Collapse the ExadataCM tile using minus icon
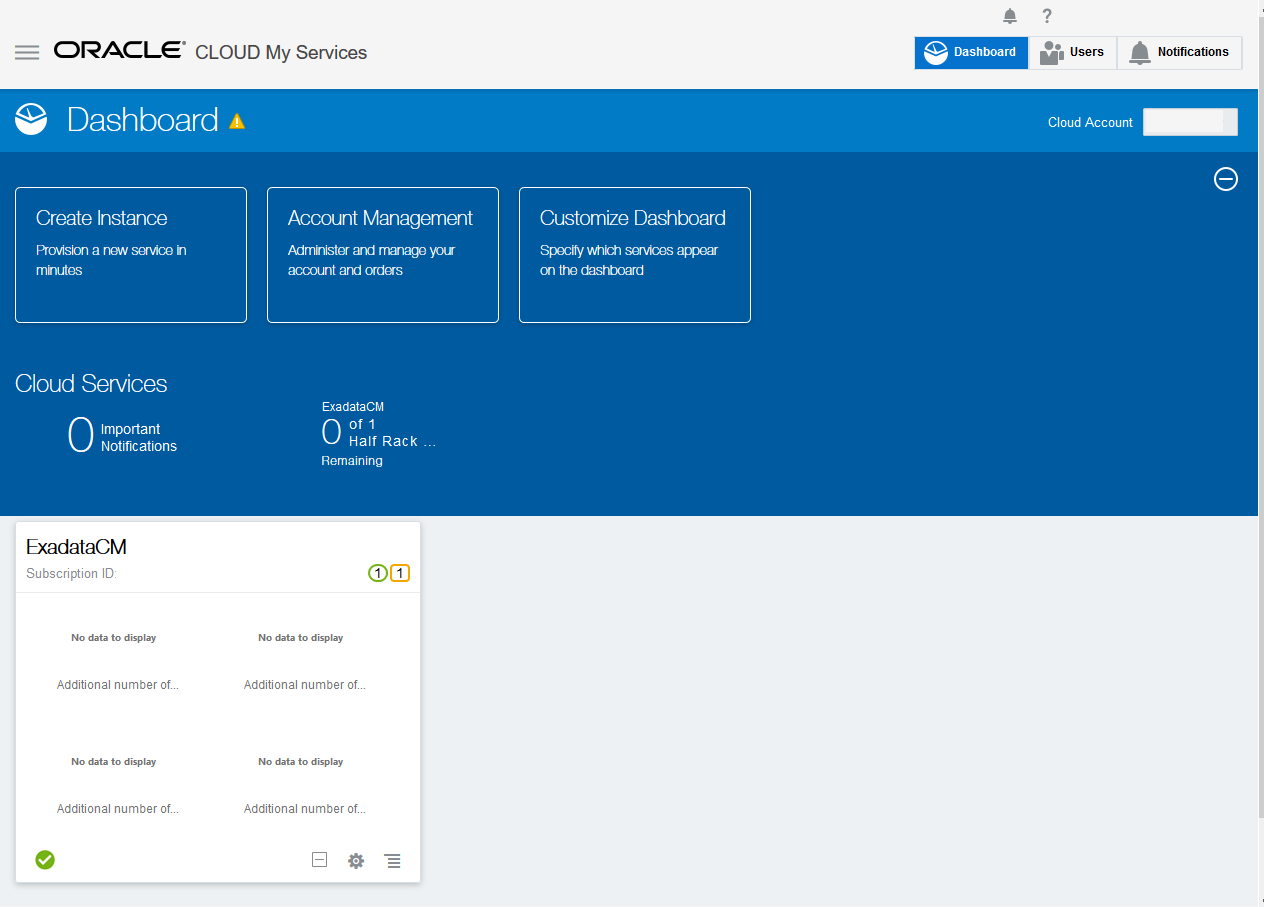 tap(319, 859)
